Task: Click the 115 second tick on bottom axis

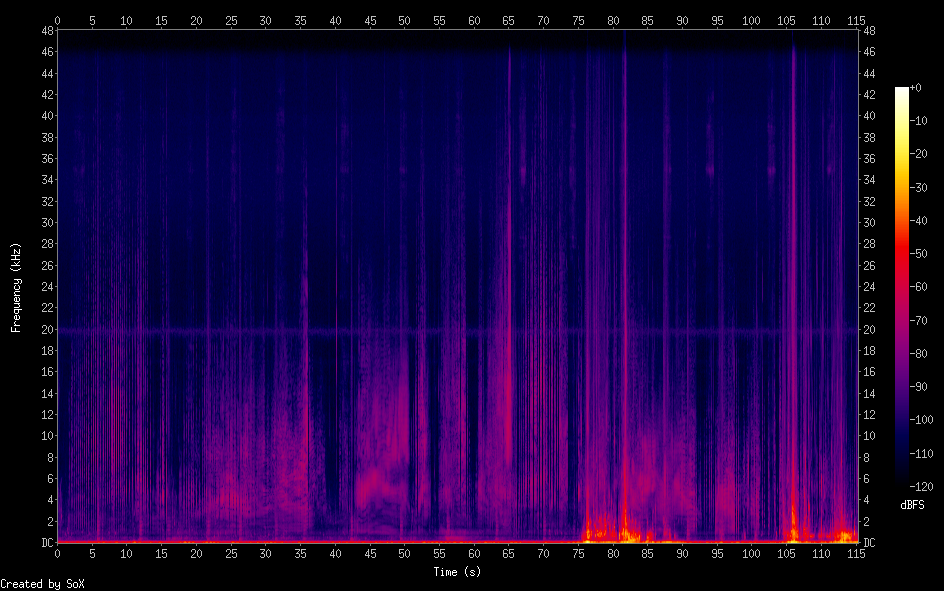Action: [855, 553]
